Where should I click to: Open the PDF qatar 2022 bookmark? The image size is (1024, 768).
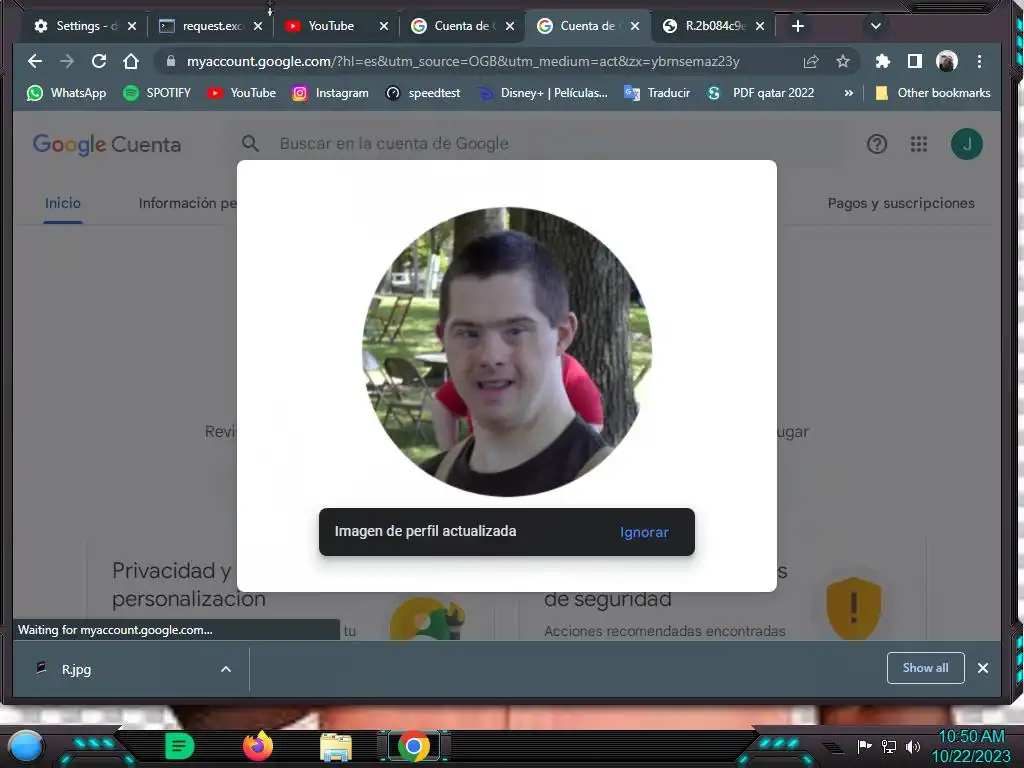point(760,93)
